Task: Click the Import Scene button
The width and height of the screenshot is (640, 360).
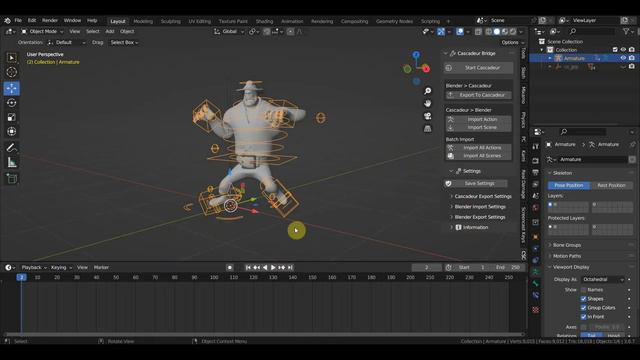Action: (479, 127)
